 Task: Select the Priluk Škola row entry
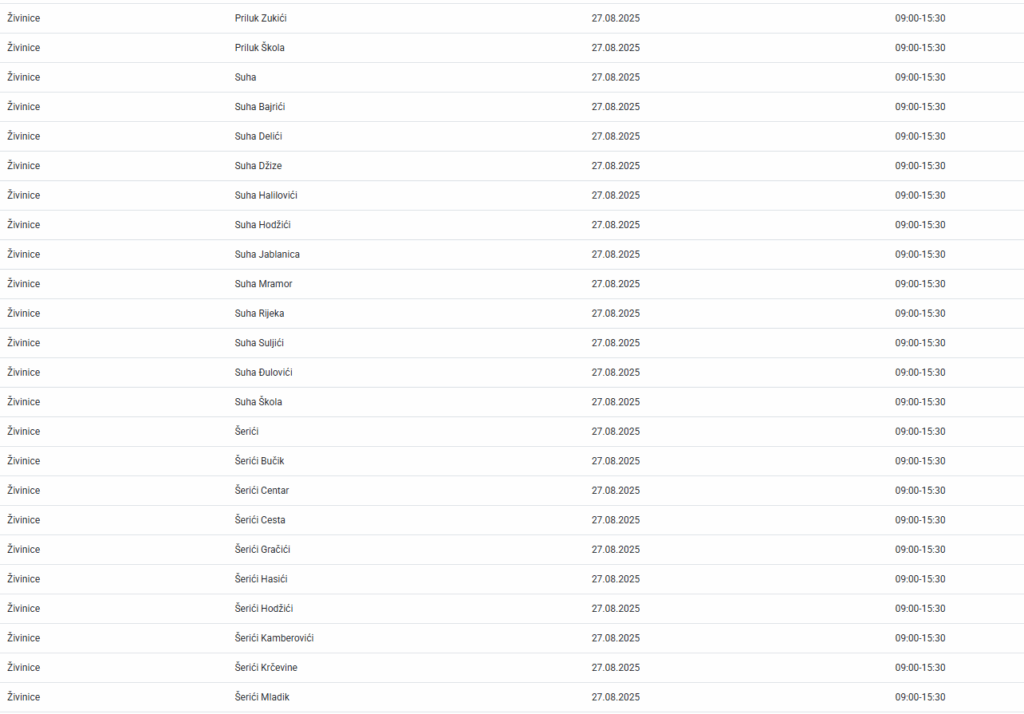(260, 48)
